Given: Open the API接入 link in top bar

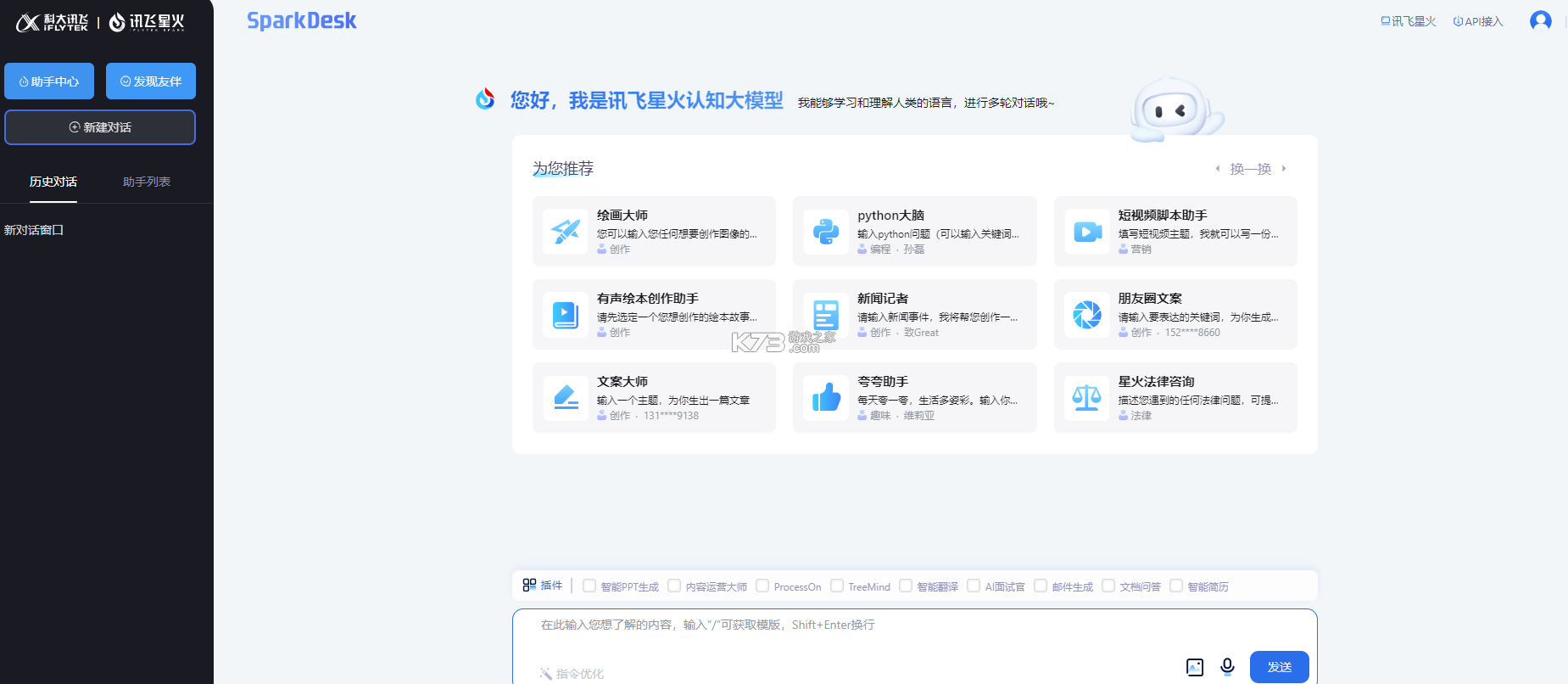Looking at the screenshot, I should [x=1478, y=21].
